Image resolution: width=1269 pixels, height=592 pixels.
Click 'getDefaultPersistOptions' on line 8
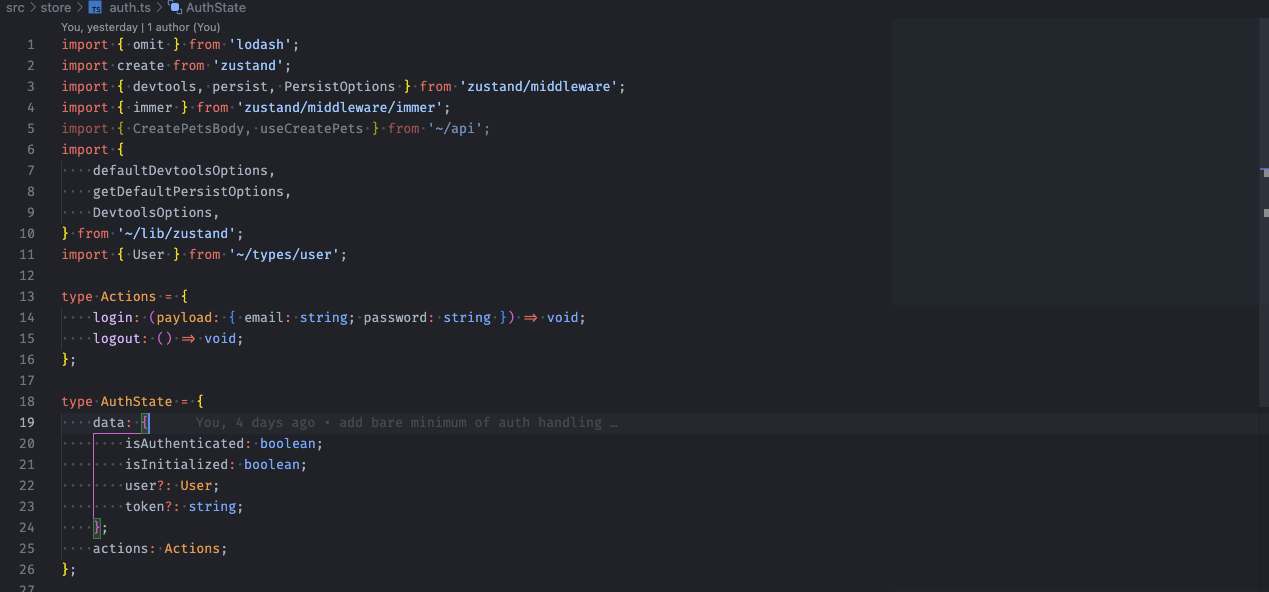[188, 191]
